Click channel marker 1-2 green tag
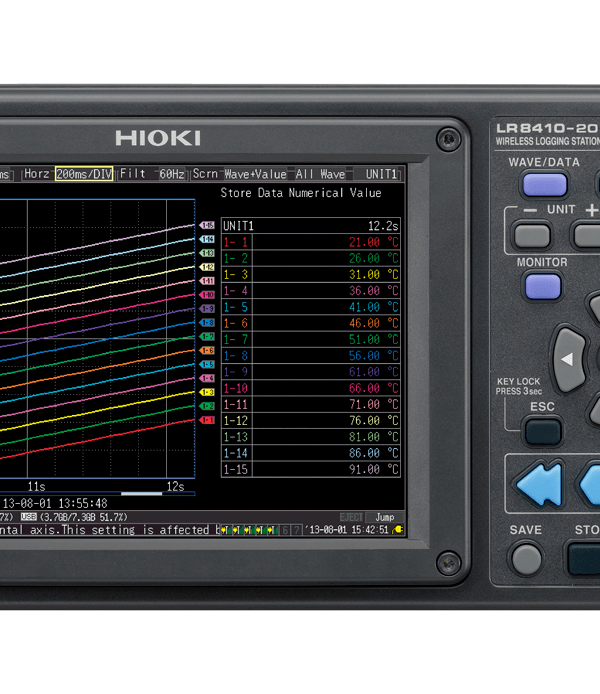Viewport: 600px width, 694px height. pyautogui.click(x=207, y=406)
